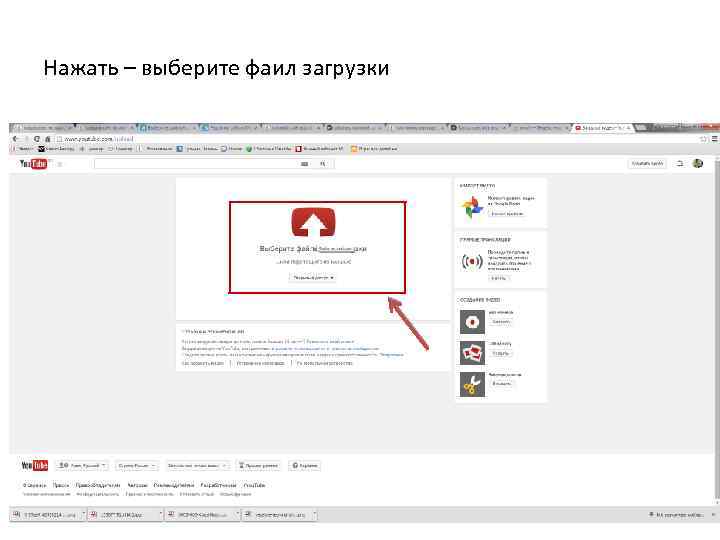This screenshot has height=540, width=720.
Task: Open the fourth downloaded file in downloads bar
Action: coord(277,515)
